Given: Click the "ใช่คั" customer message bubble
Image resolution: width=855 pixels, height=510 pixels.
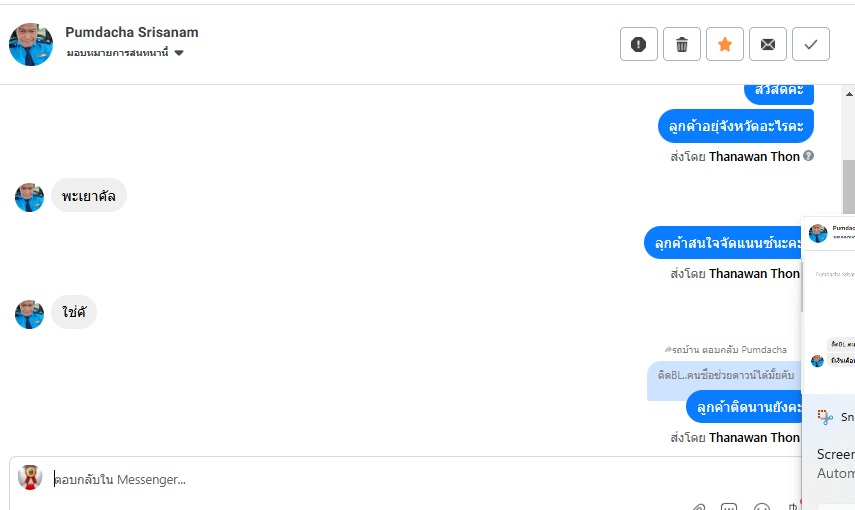Looking at the screenshot, I should [x=74, y=313].
